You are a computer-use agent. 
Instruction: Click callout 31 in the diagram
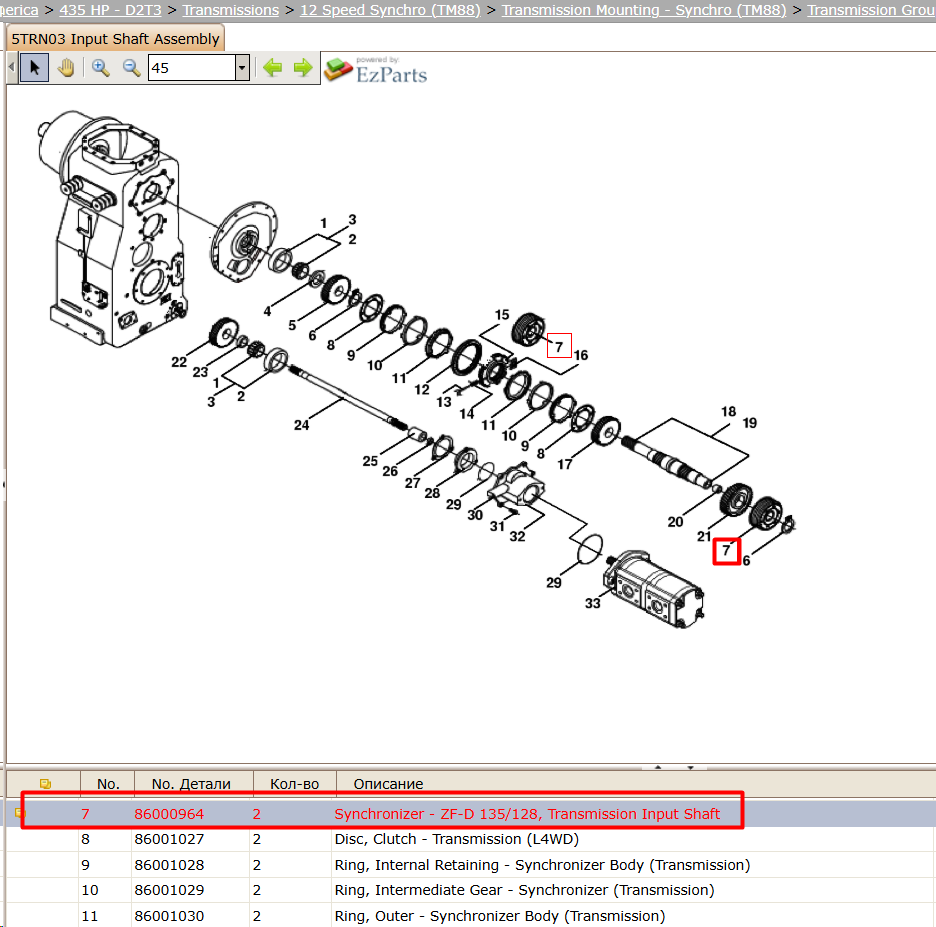[x=497, y=526]
